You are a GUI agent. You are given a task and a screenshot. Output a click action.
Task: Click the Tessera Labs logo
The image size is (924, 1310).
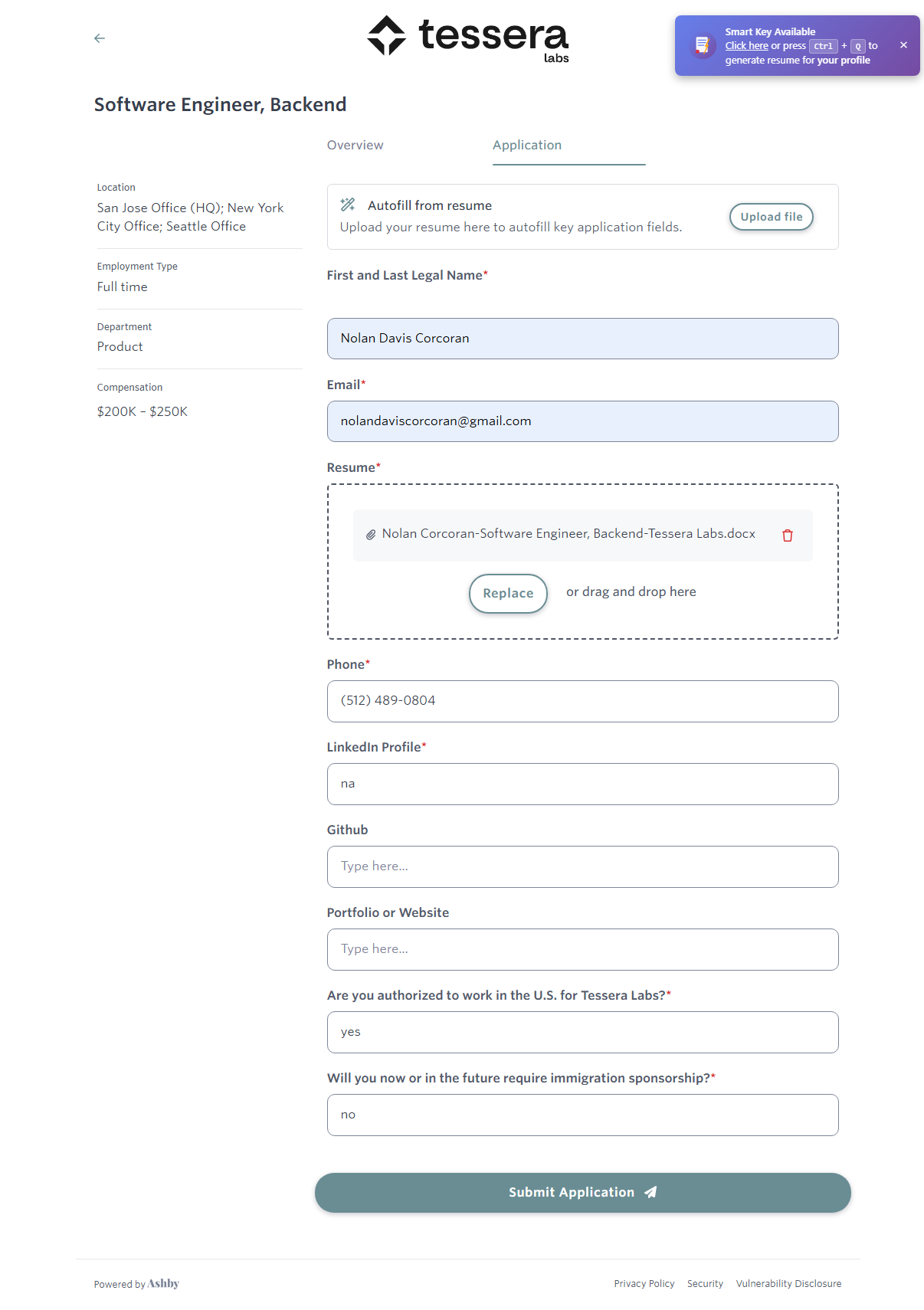coord(467,37)
